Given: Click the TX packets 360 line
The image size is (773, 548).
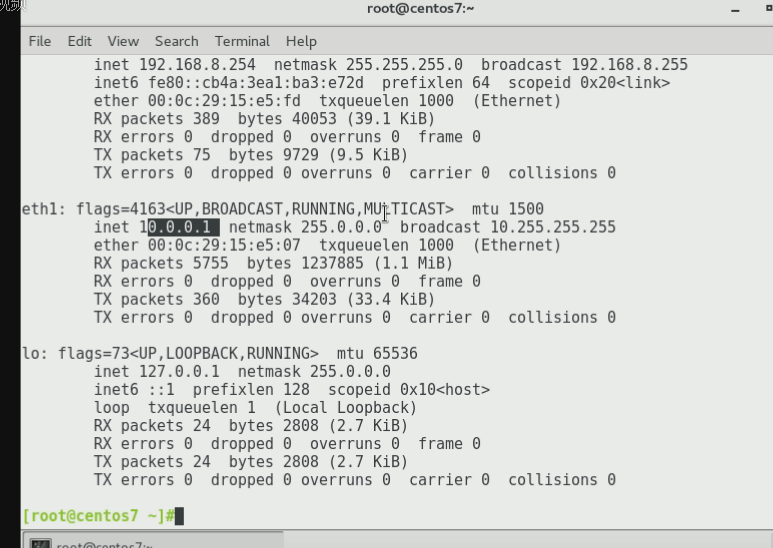Looking at the screenshot, I should [264, 299].
